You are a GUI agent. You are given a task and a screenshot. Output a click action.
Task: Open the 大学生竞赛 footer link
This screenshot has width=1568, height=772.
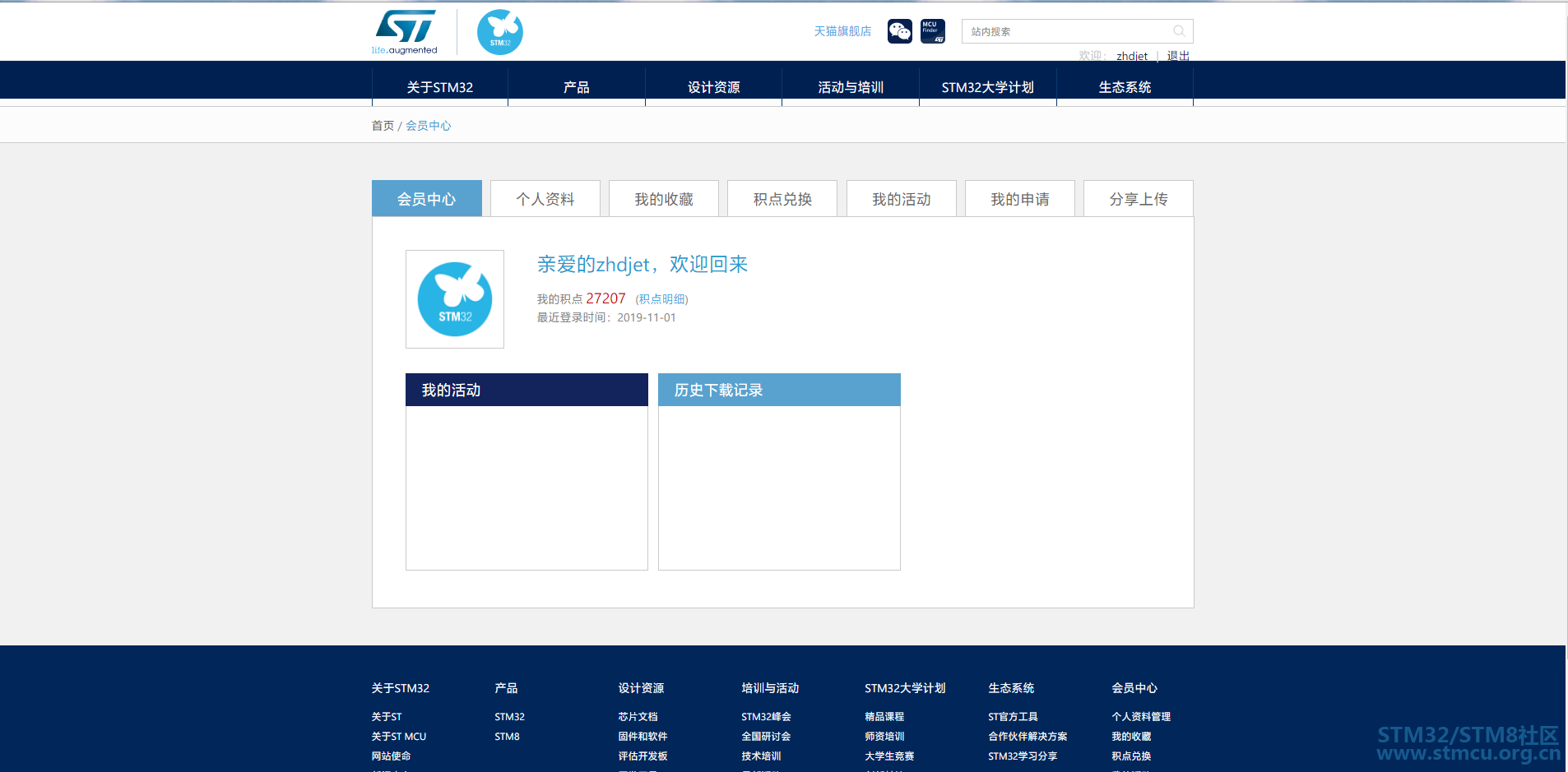889,756
